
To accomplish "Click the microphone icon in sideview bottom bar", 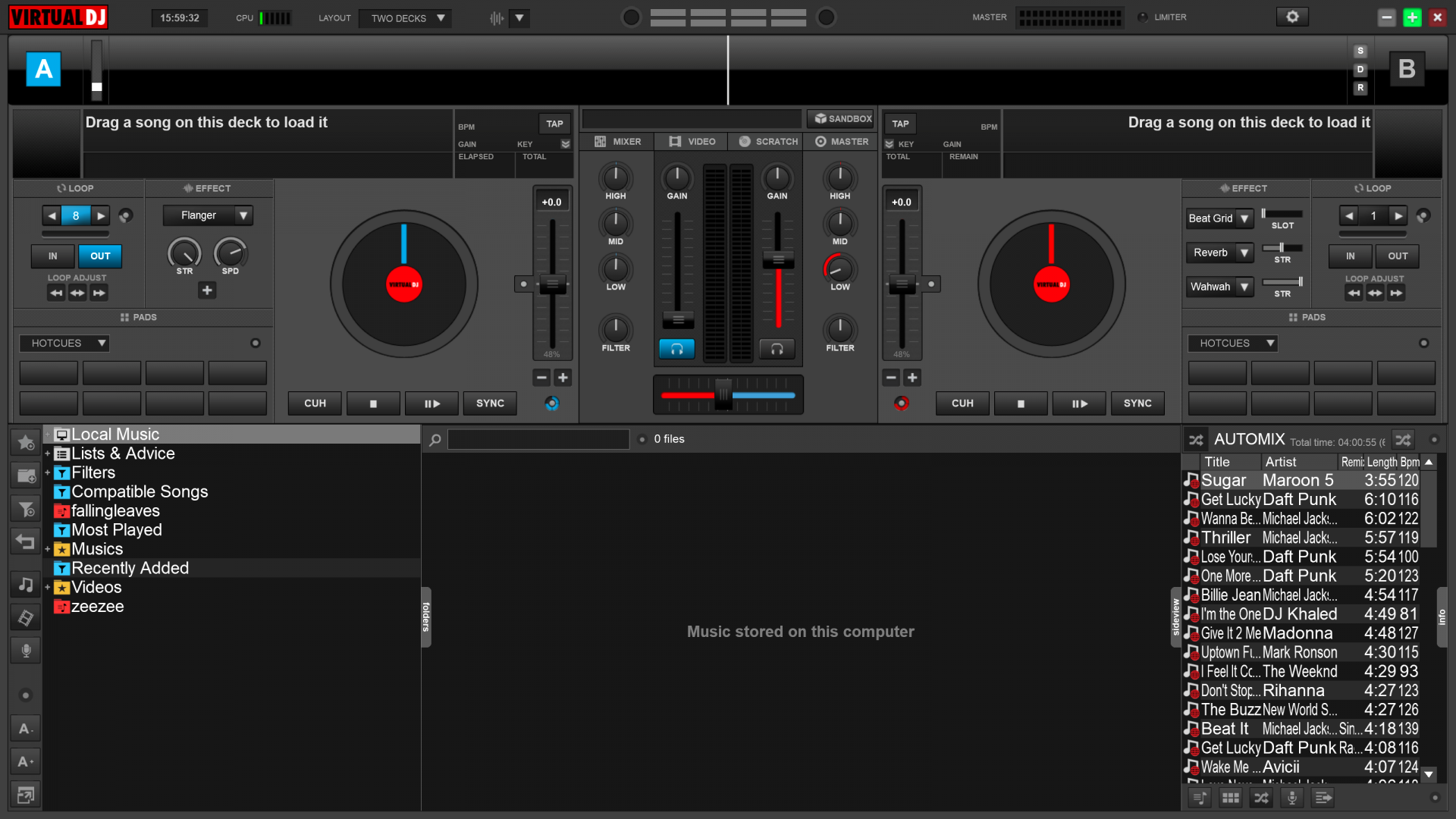I will 1292,798.
